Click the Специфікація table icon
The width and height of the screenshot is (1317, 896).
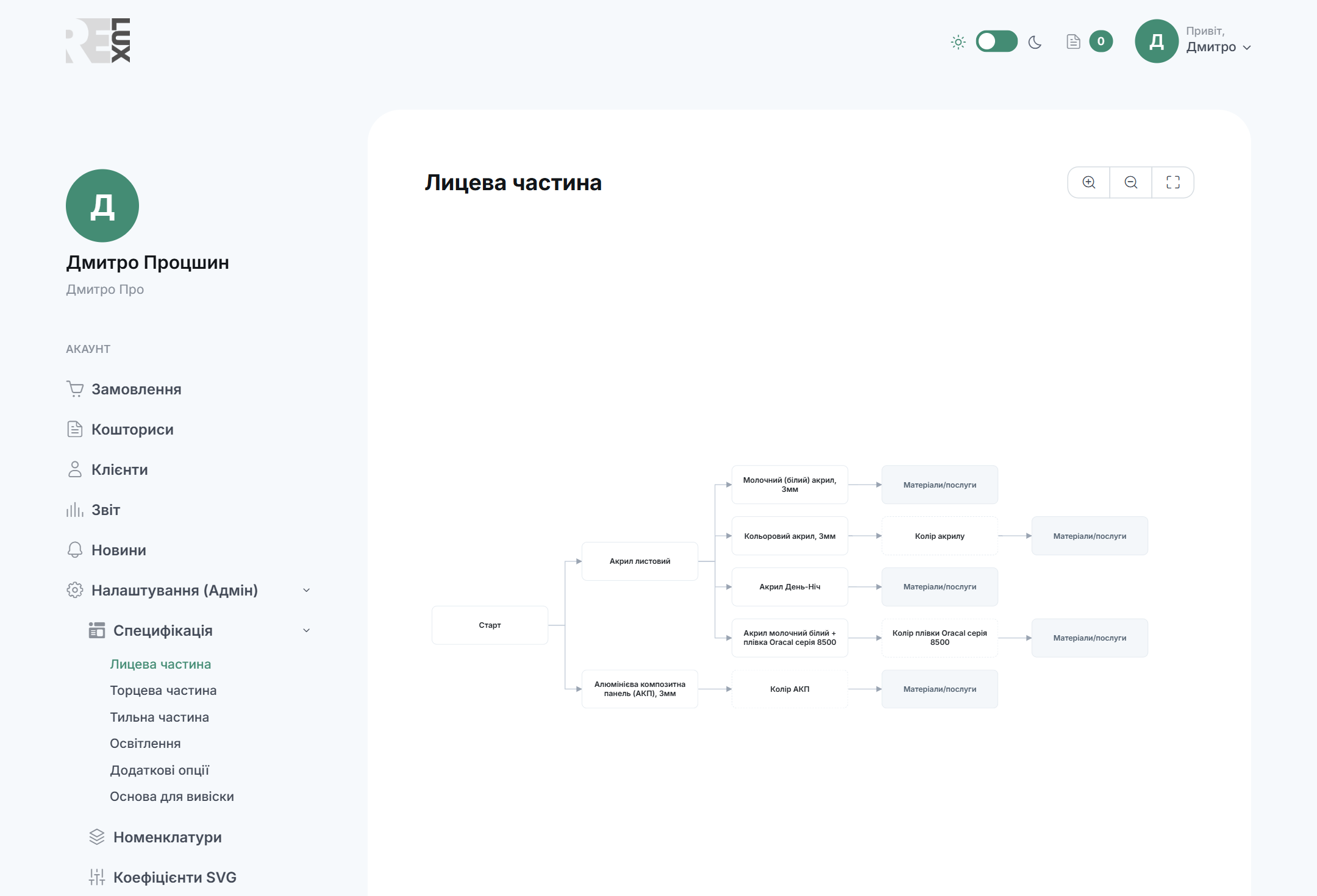97,630
